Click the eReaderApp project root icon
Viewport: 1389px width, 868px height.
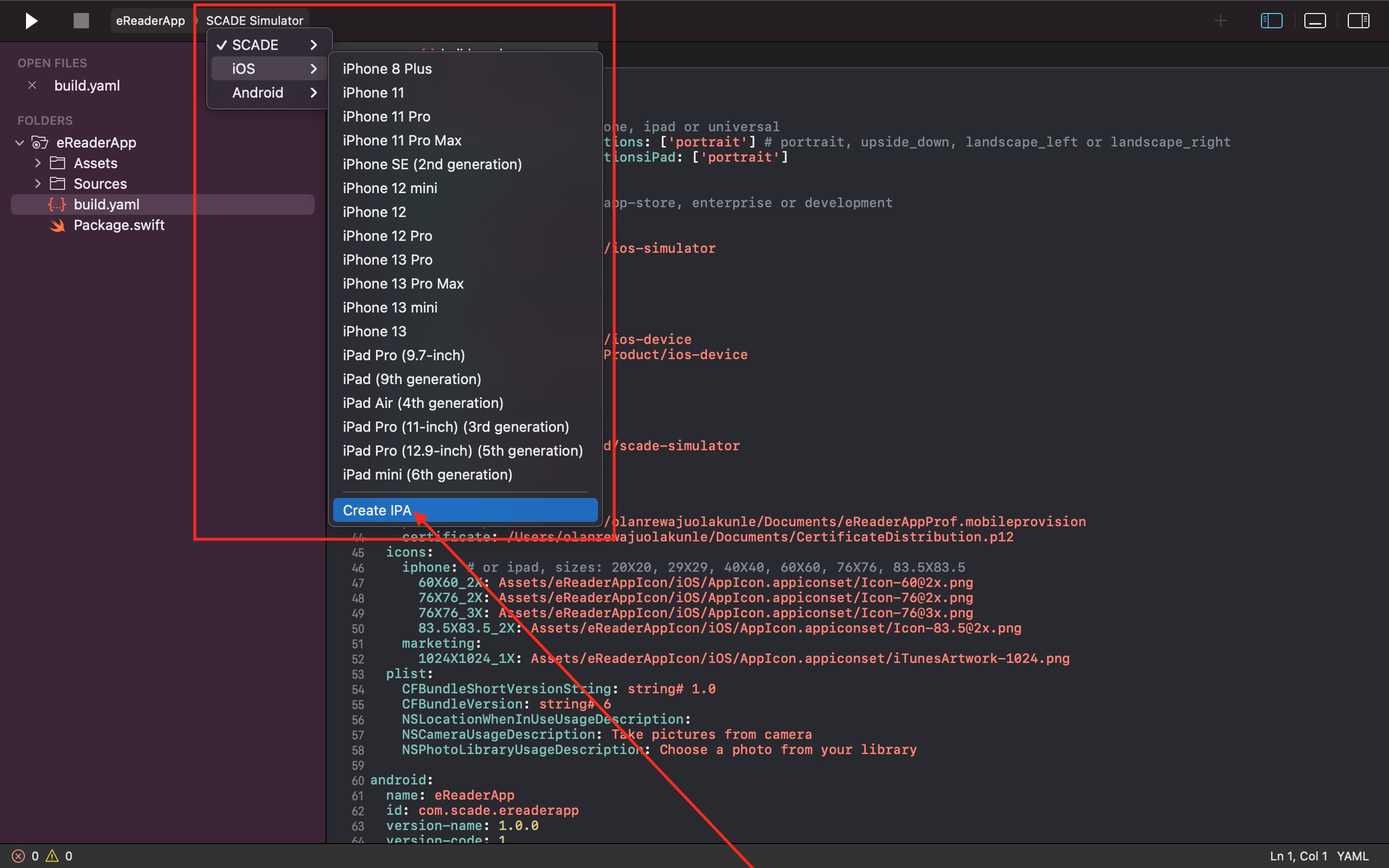39,141
